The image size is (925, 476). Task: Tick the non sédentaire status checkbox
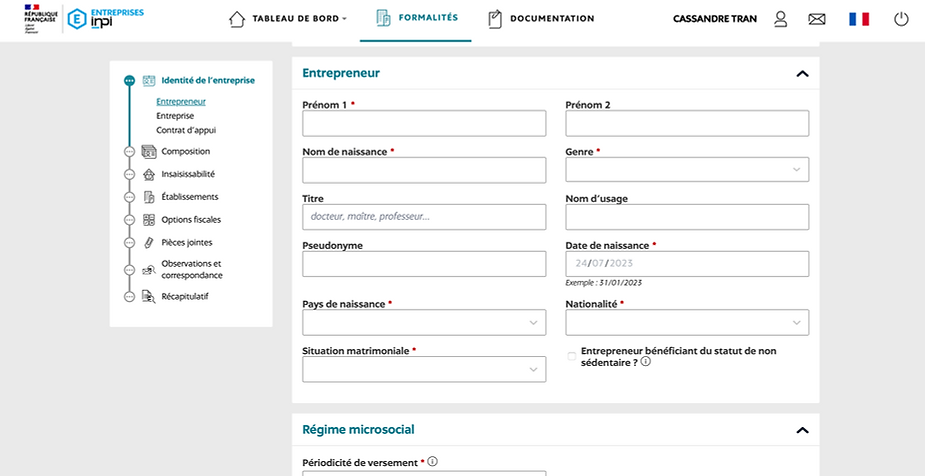[571, 356]
